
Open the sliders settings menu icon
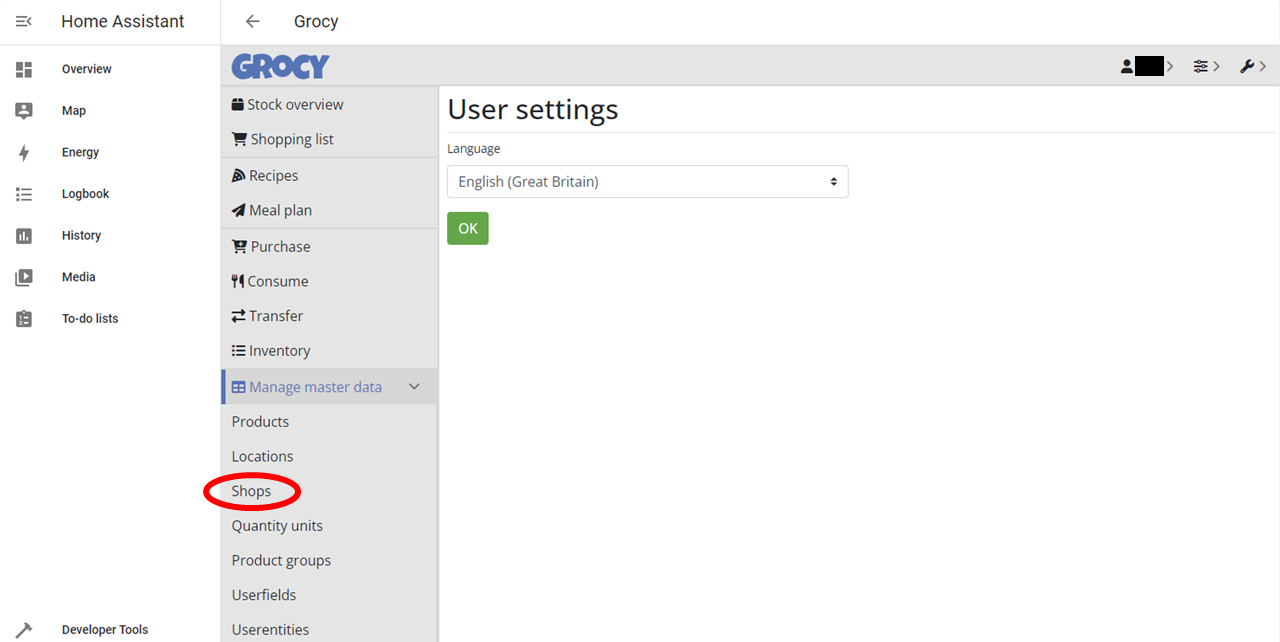pyautogui.click(x=1200, y=66)
